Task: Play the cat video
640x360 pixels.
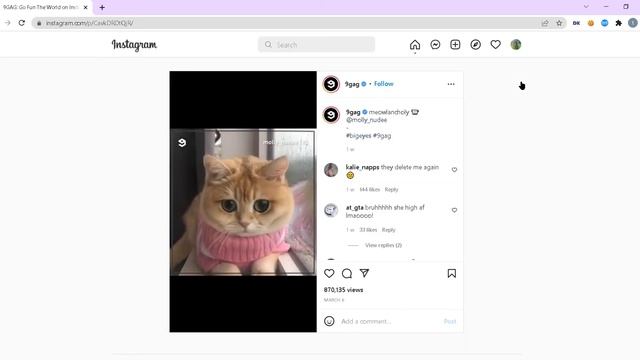Action: (x=243, y=202)
